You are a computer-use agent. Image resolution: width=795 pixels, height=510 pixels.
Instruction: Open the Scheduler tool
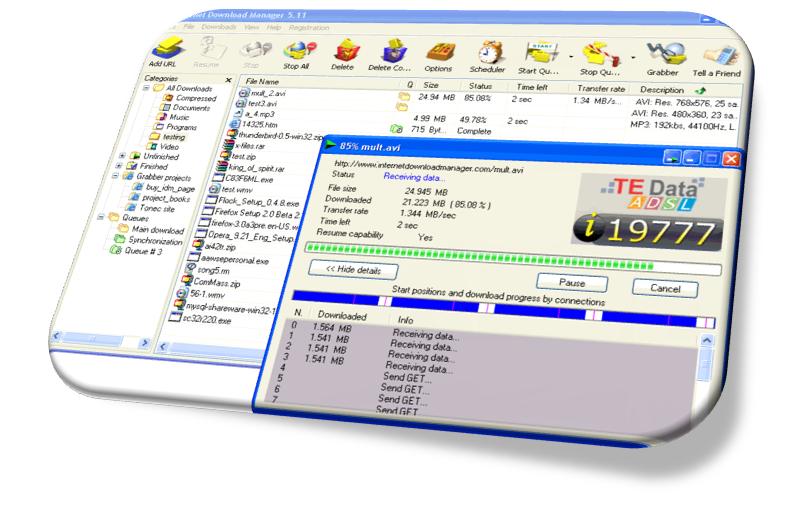coord(488,57)
